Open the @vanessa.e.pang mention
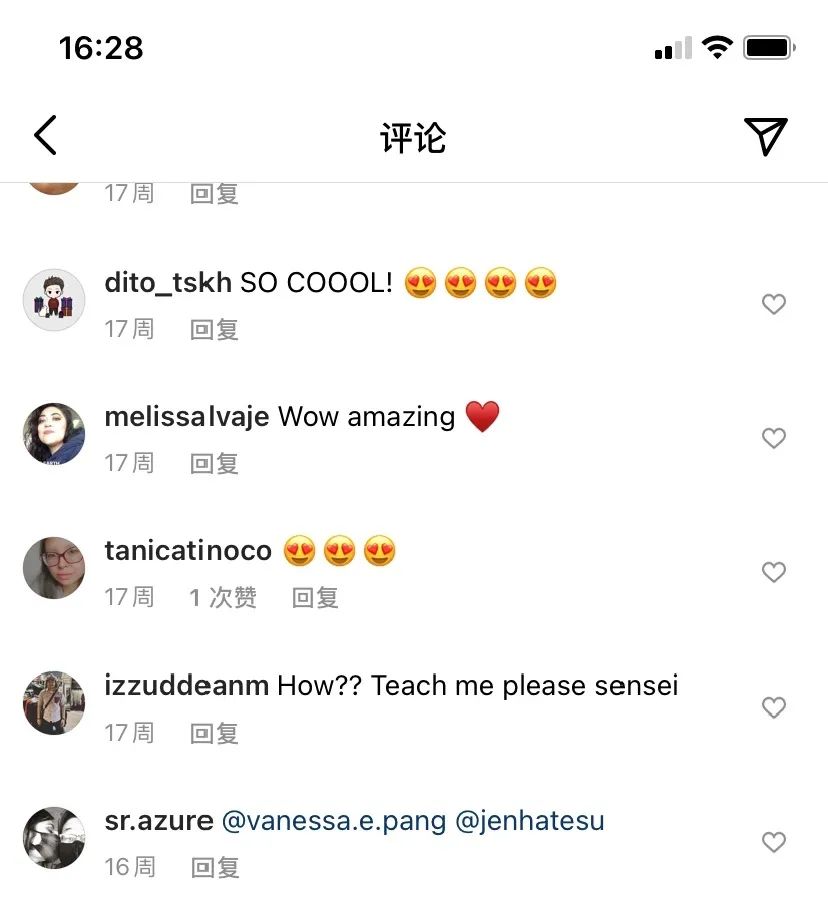The width and height of the screenshot is (828, 899). tap(334, 822)
